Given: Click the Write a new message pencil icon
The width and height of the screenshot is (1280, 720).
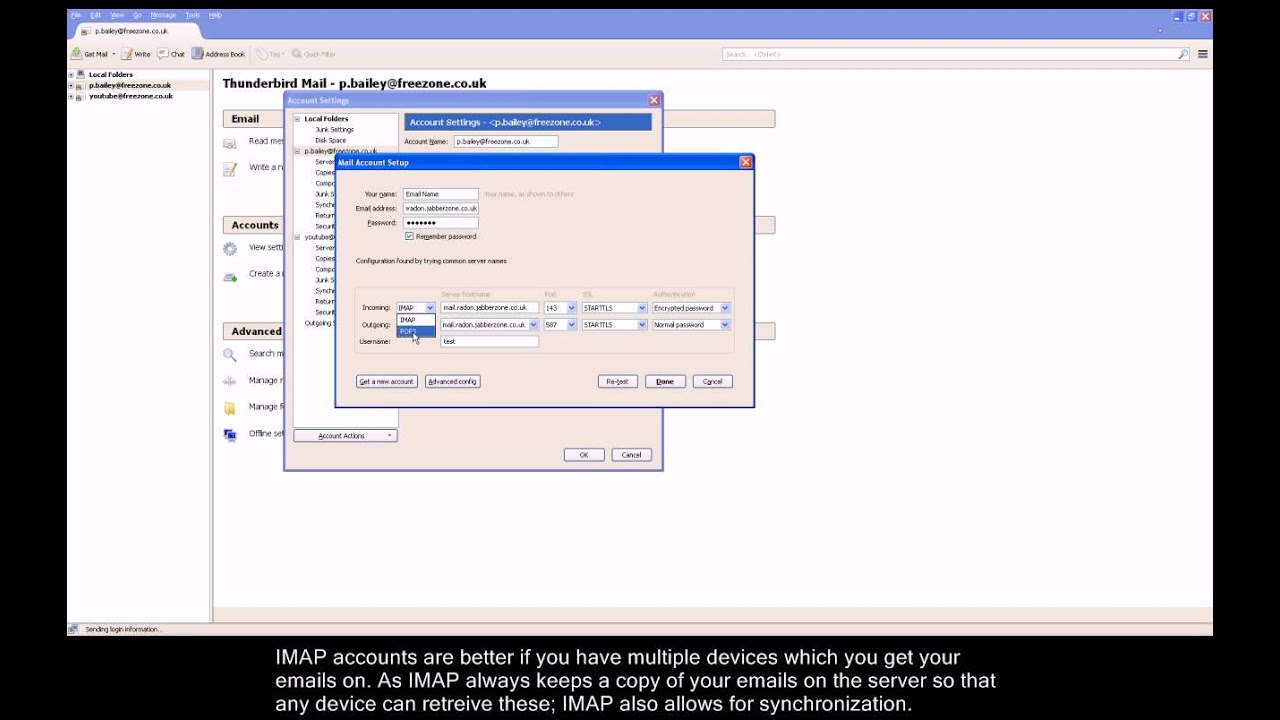Looking at the screenshot, I should click(230, 168).
